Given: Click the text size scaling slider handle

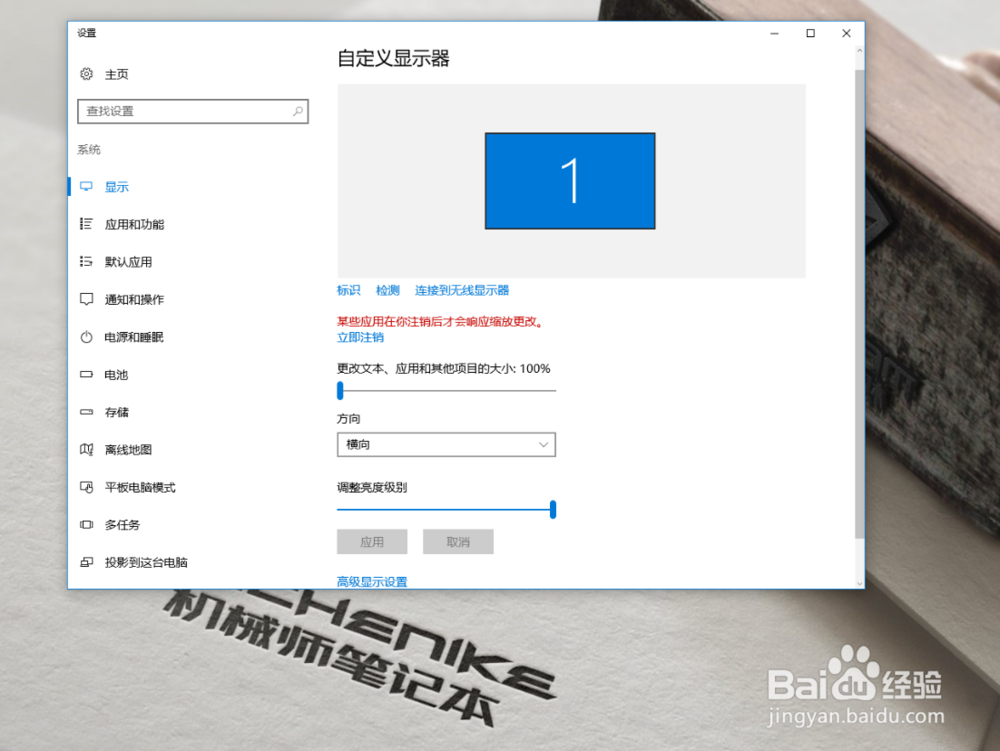Looking at the screenshot, I should click(340, 390).
